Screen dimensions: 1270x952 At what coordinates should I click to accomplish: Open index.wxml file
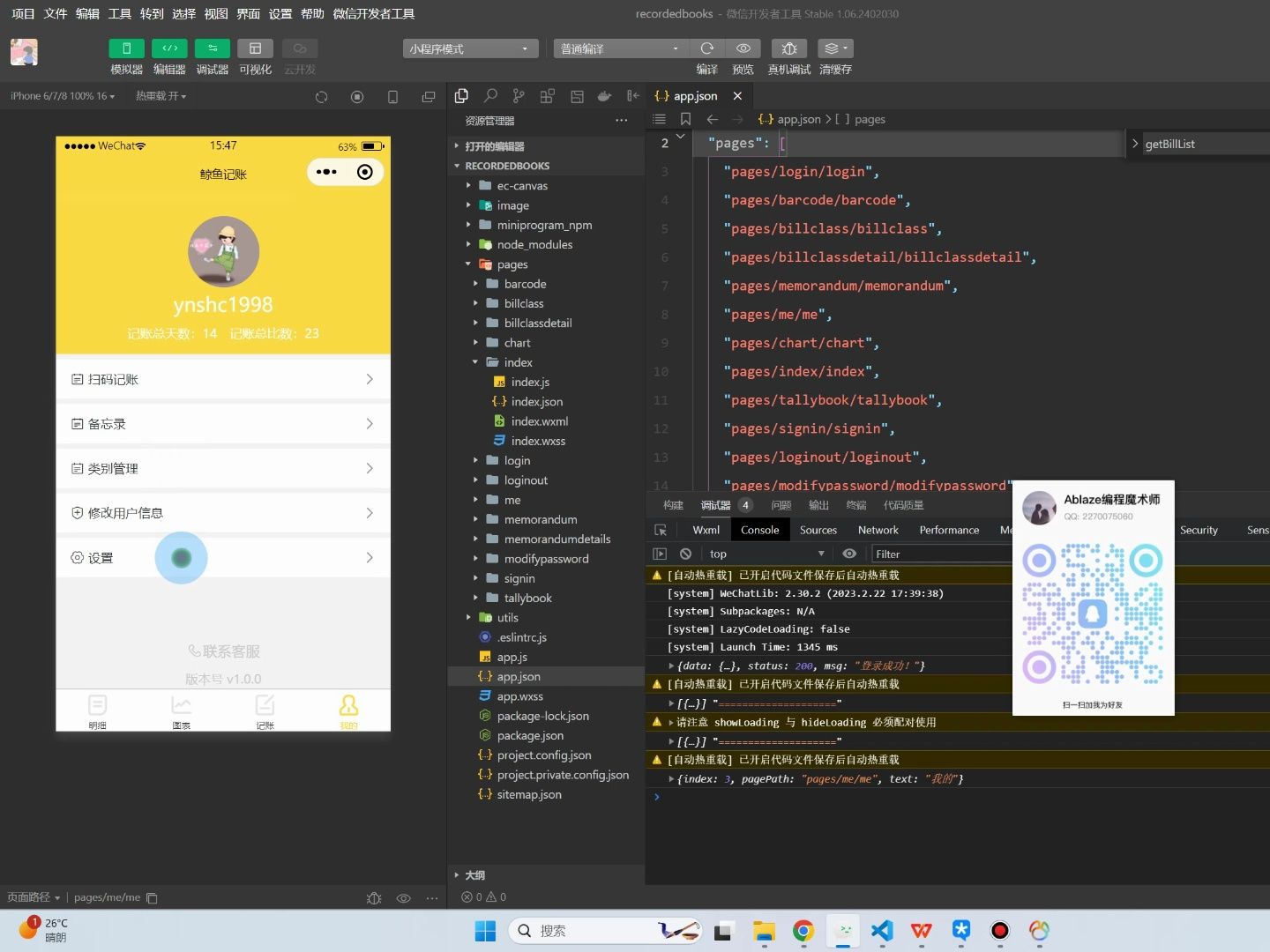coord(540,421)
